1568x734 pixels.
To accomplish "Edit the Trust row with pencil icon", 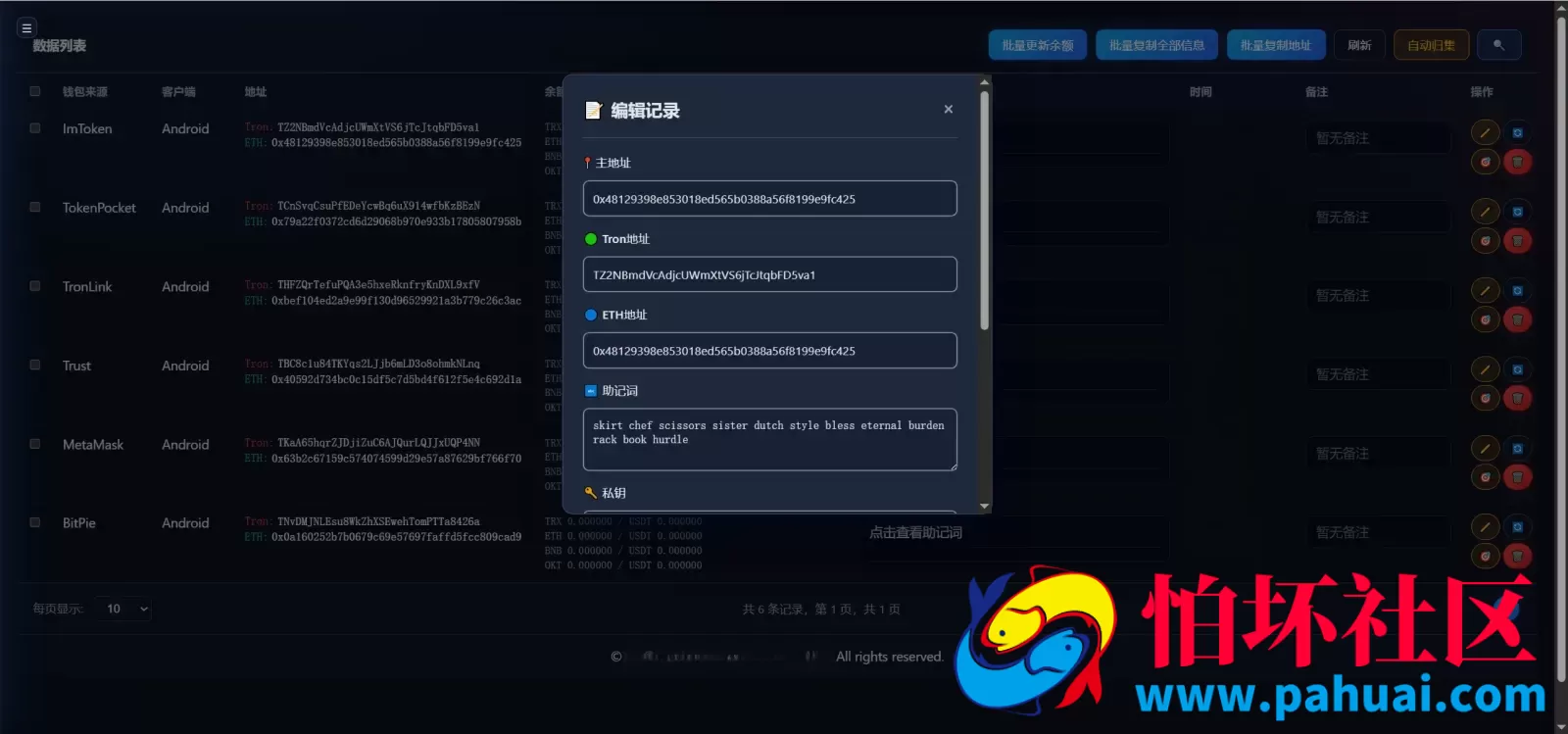I will pos(1486,369).
